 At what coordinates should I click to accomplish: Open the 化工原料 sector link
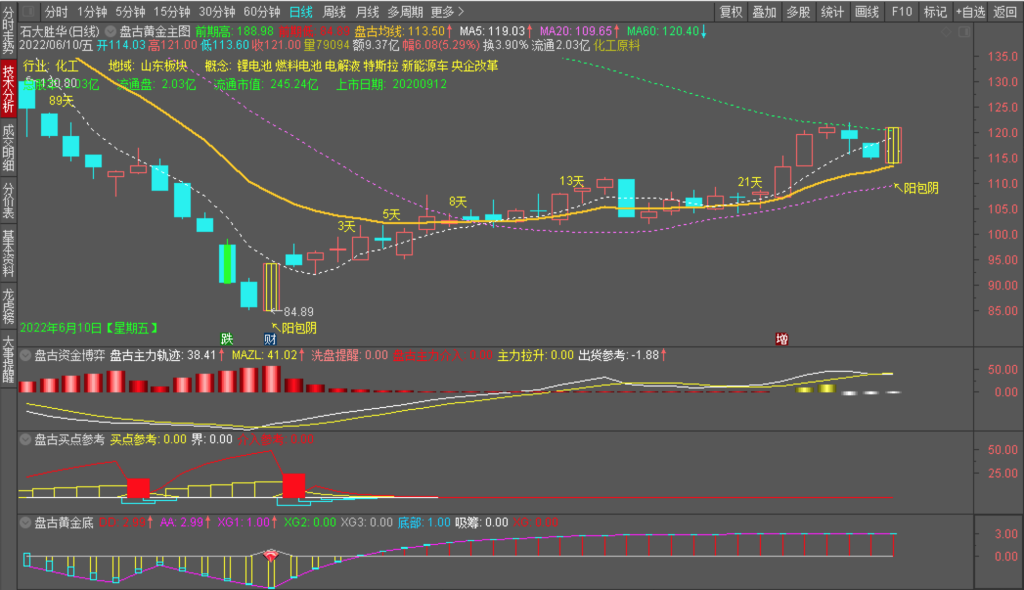[617, 45]
